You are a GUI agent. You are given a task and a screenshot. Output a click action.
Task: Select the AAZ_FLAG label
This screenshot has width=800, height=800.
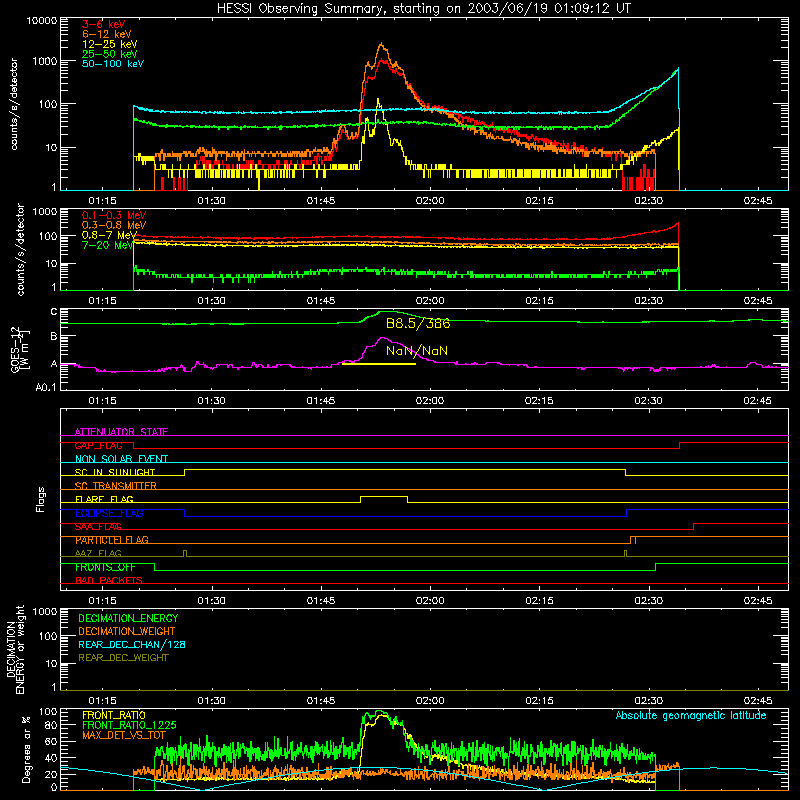point(98,553)
